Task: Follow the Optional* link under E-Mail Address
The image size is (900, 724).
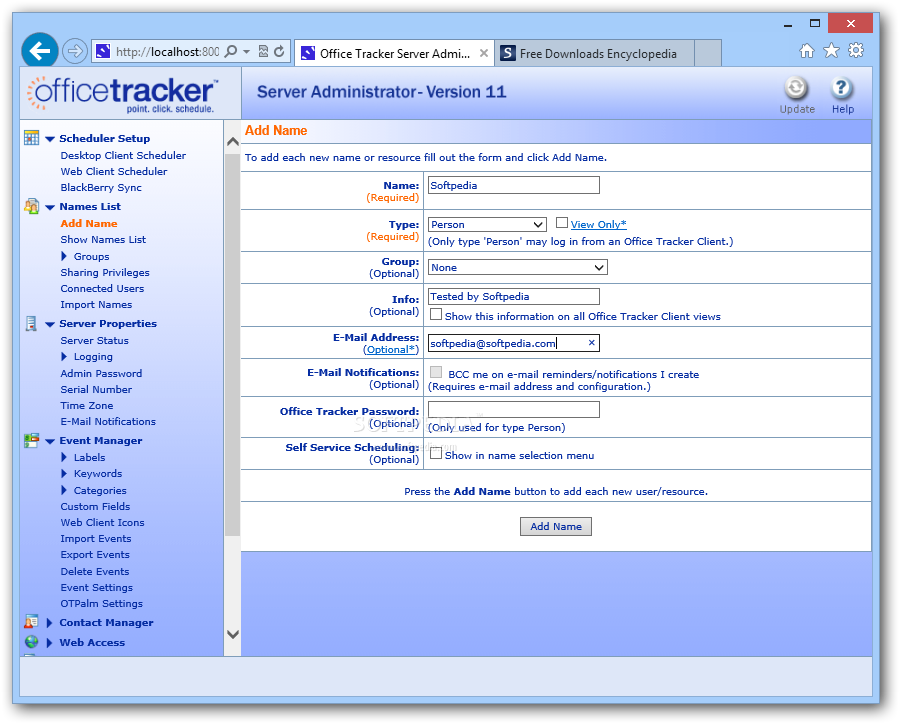Action: 390,349
